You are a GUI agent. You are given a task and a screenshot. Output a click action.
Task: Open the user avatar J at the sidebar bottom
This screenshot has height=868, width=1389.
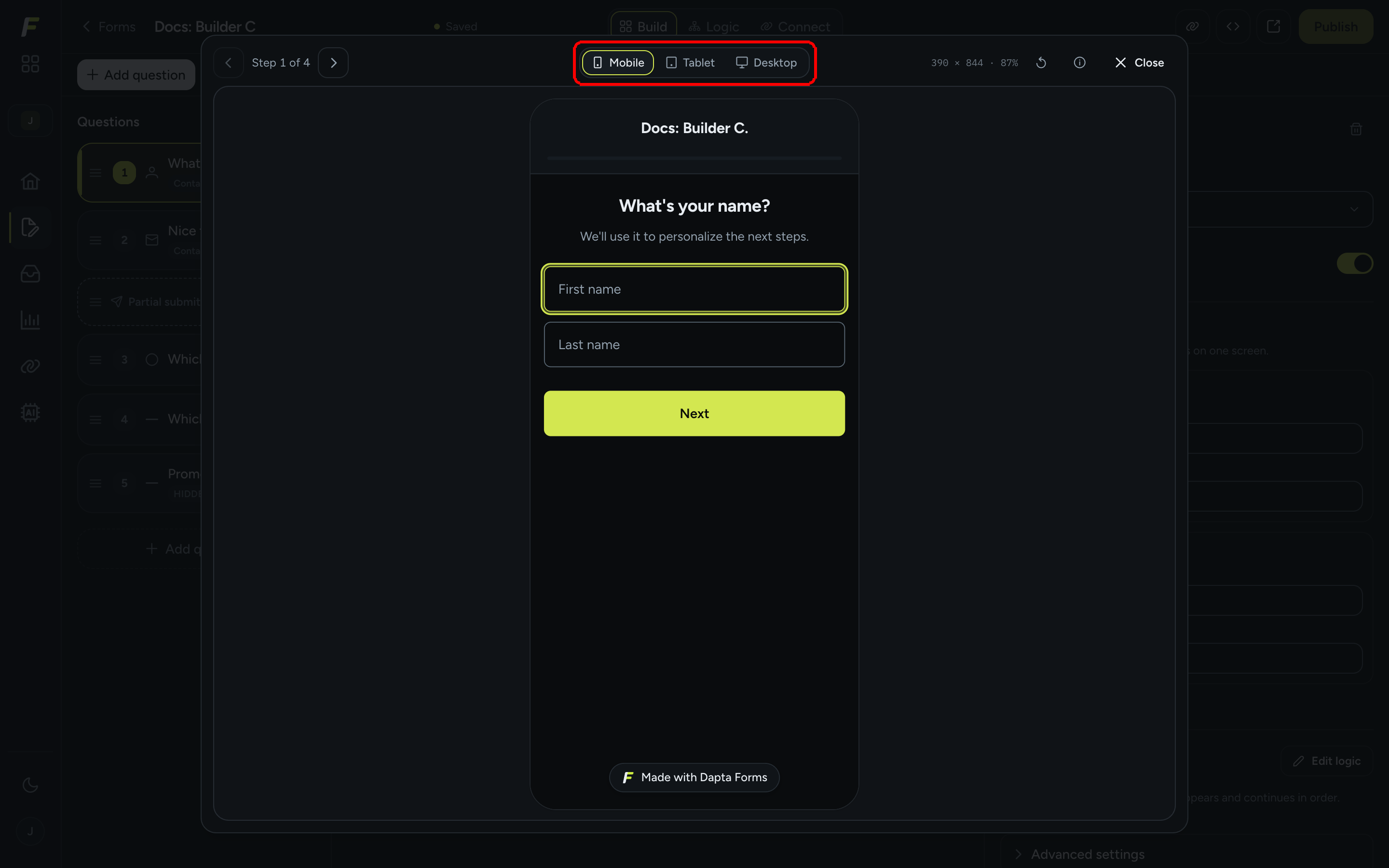tap(30, 831)
